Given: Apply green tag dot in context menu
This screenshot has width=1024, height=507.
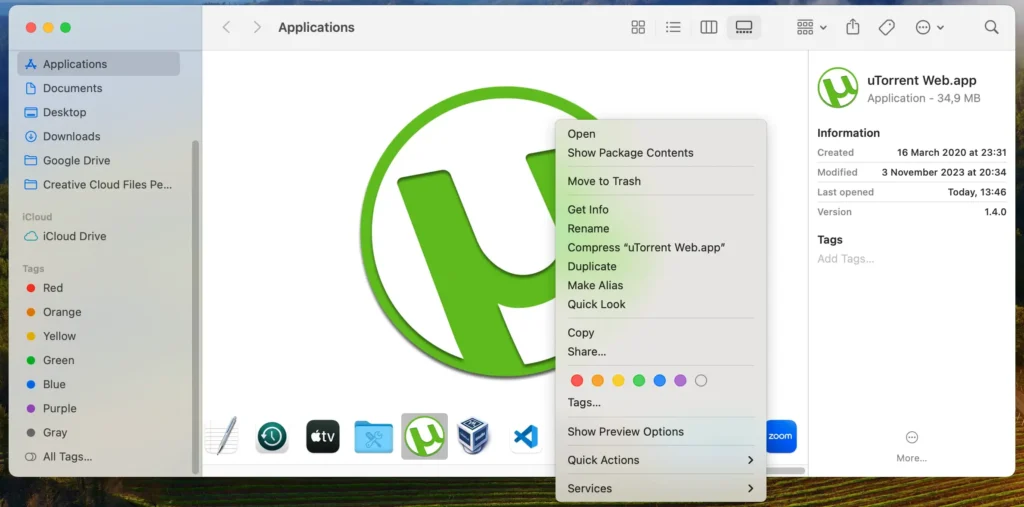Looking at the screenshot, I should (639, 380).
